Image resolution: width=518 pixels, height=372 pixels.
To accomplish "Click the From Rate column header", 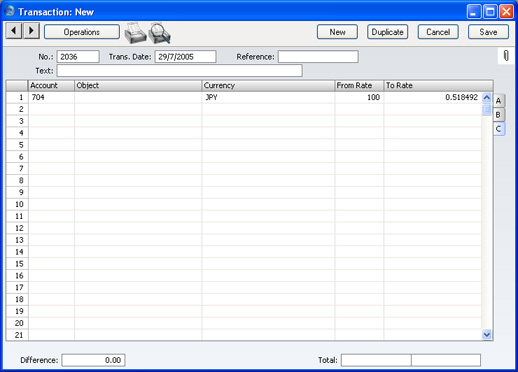I will coord(359,86).
